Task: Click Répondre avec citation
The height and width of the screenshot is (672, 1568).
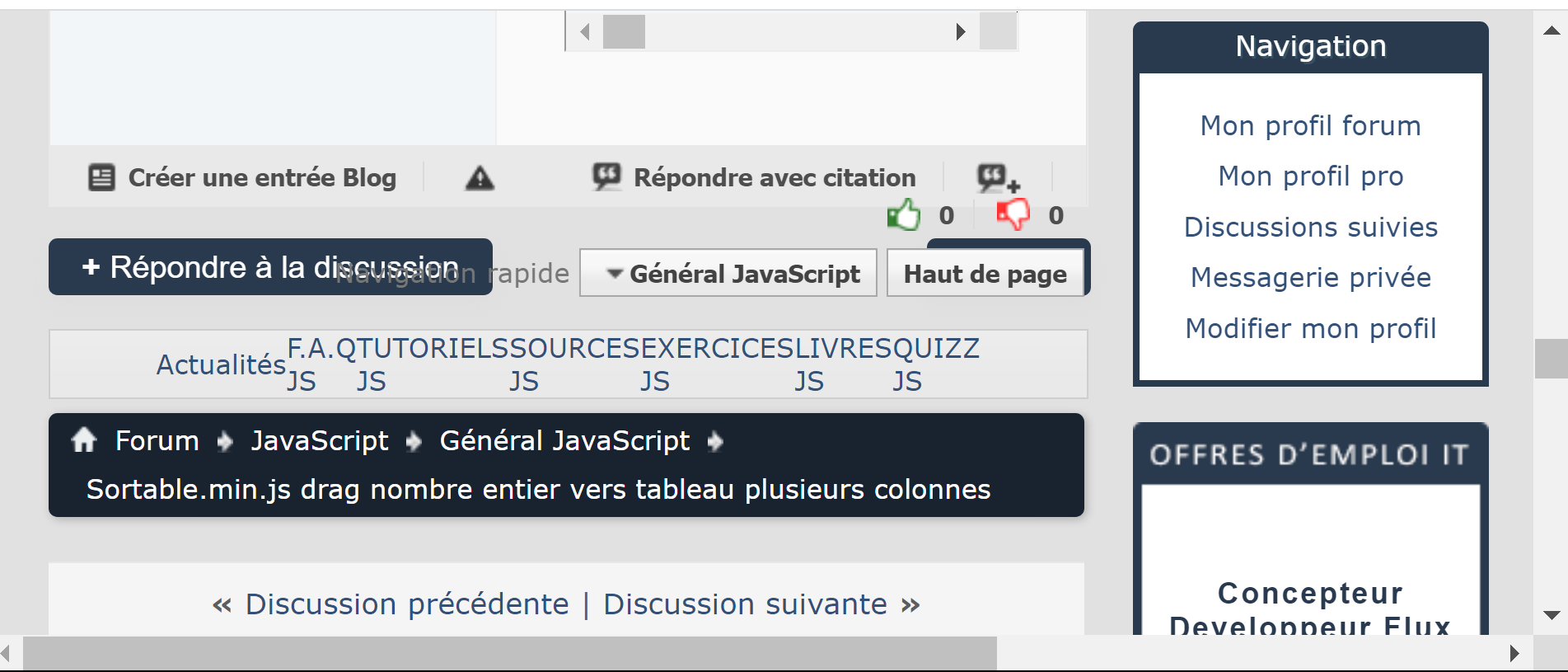Action: (775, 177)
